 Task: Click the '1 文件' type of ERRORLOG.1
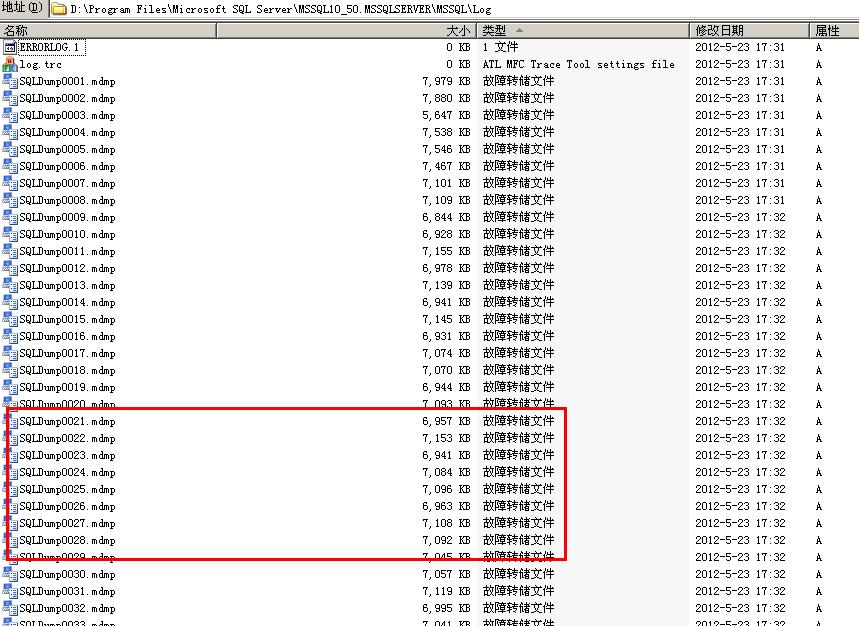pyautogui.click(x=500, y=47)
